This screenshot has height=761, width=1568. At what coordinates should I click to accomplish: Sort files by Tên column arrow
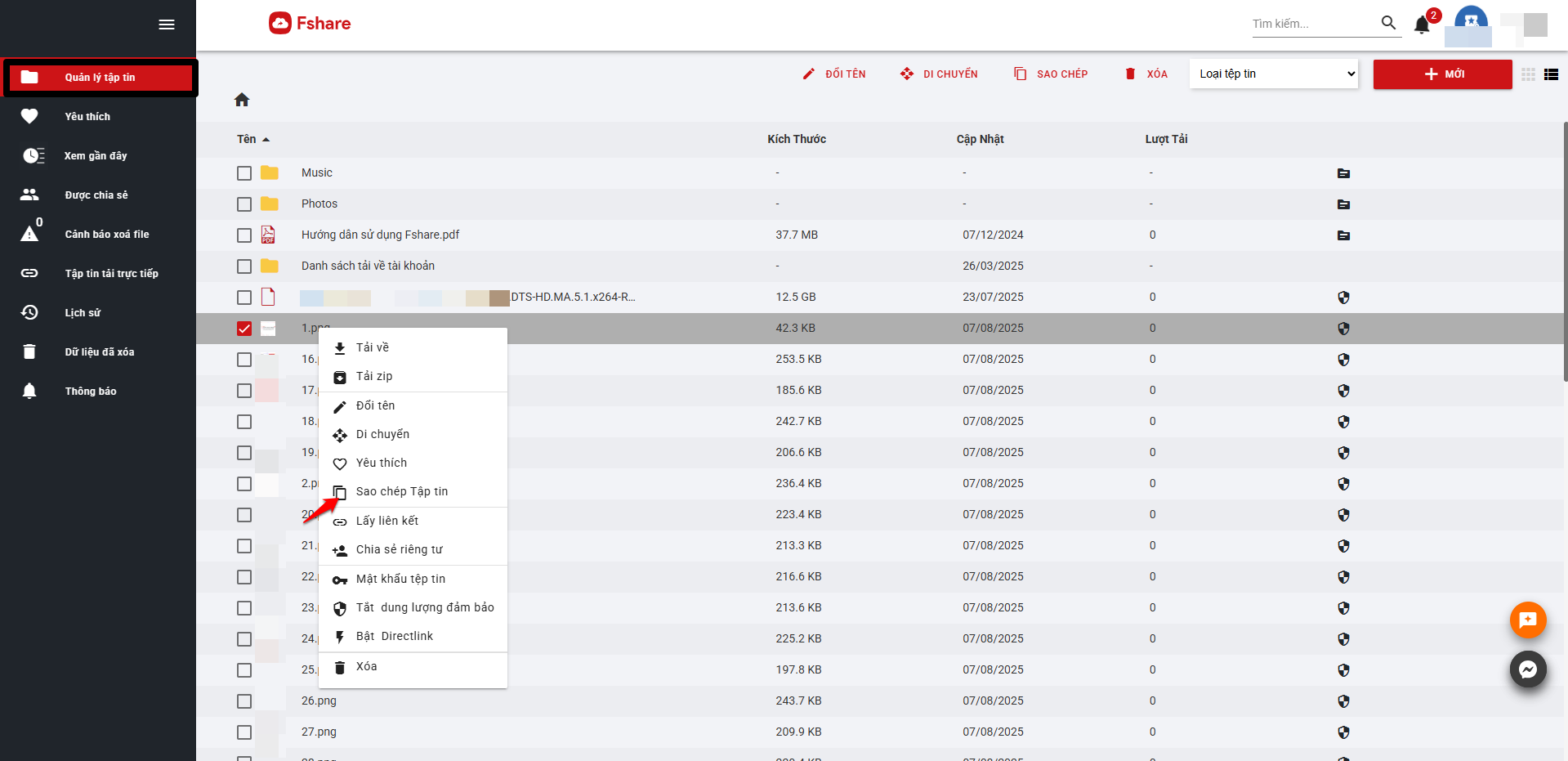tap(266, 140)
